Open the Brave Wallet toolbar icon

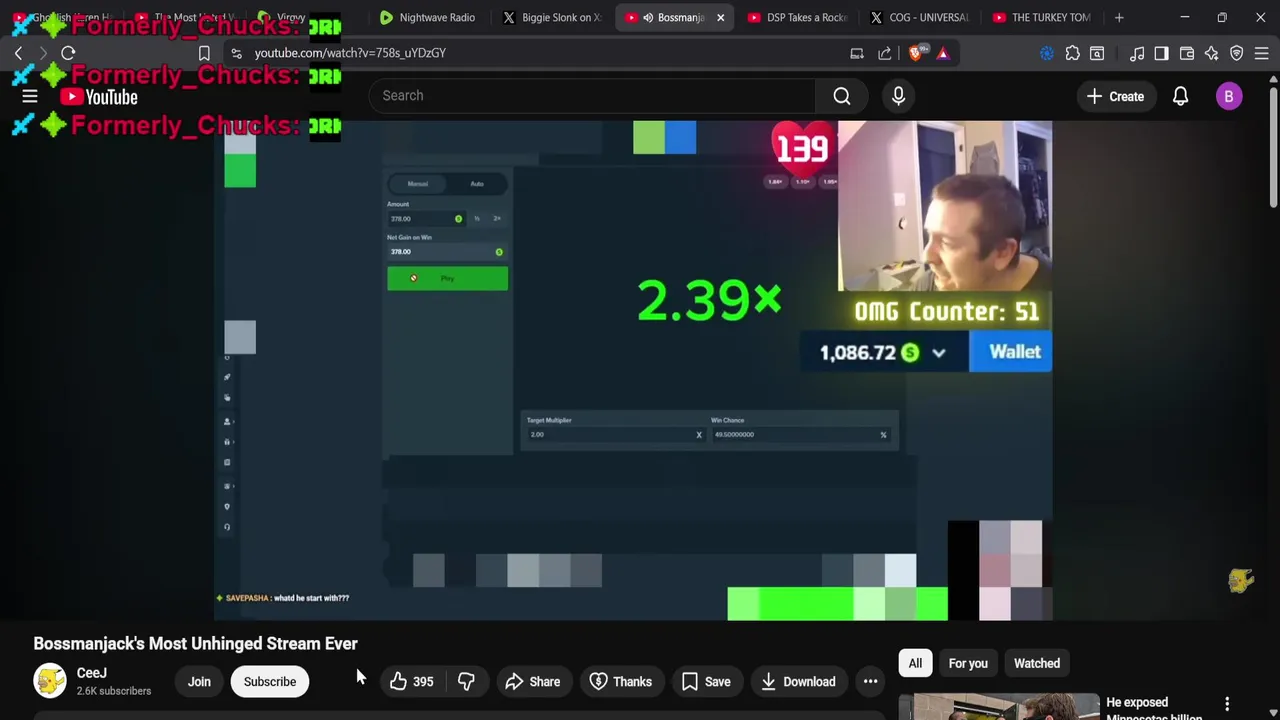coord(1187,53)
